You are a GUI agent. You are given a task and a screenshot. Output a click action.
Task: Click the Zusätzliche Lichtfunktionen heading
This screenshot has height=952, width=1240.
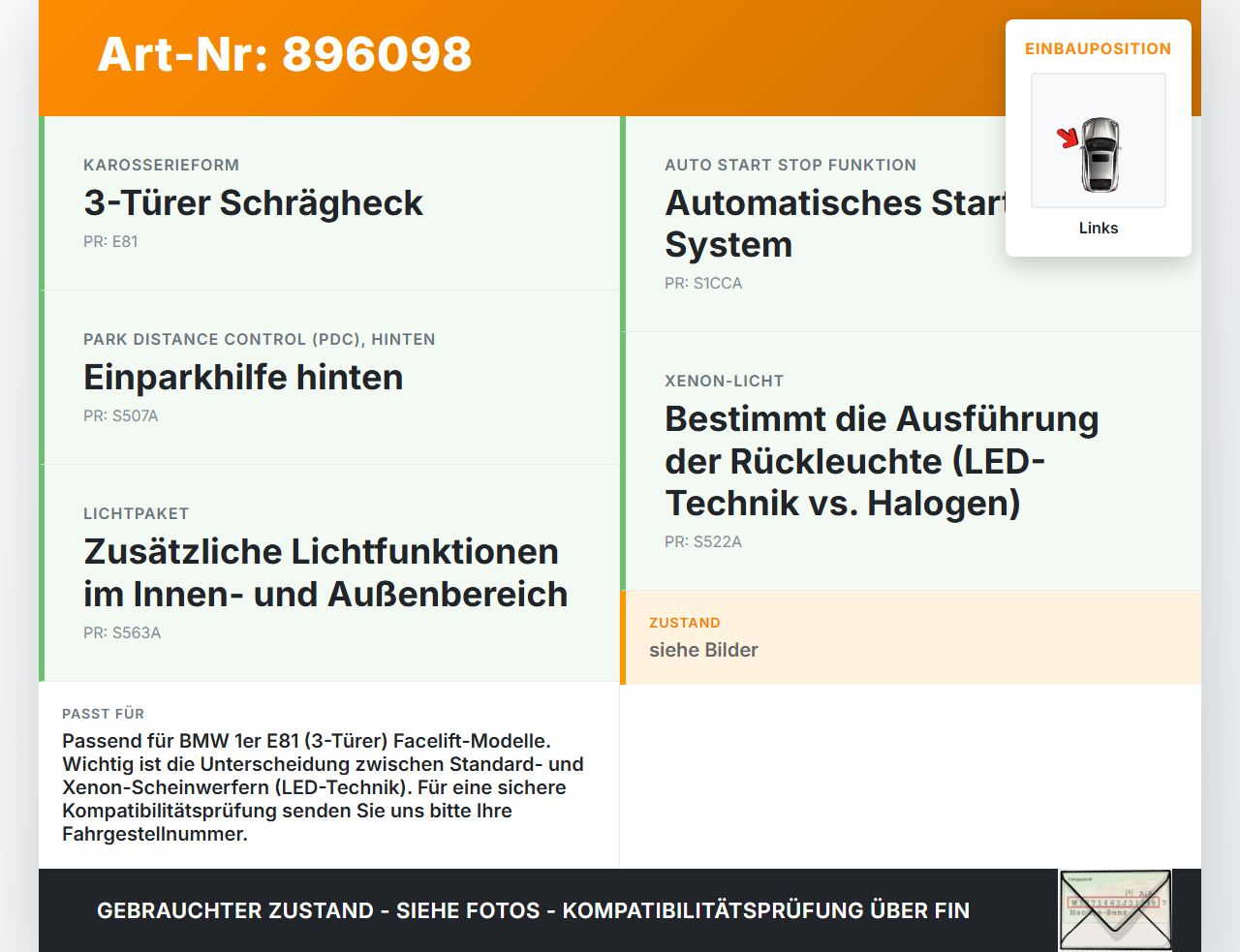click(x=325, y=572)
